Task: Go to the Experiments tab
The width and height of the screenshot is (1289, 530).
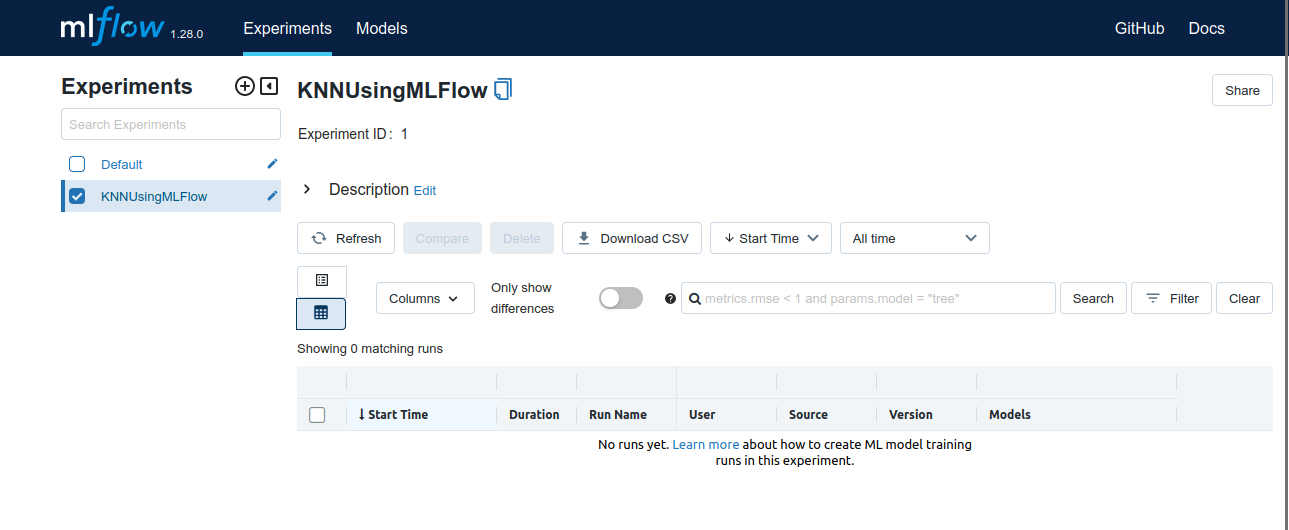Action: point(288,28)
